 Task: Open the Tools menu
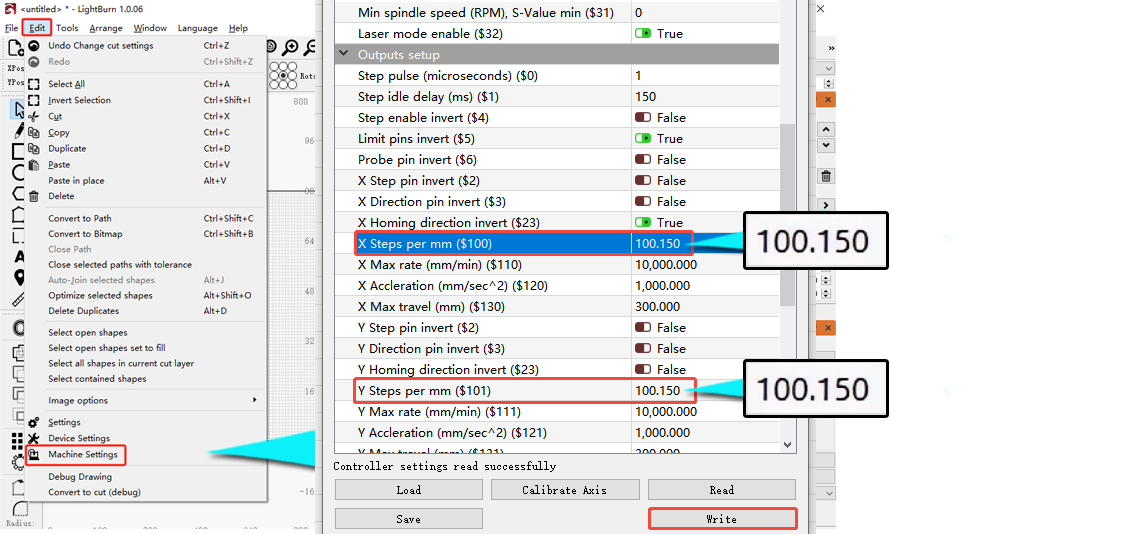point(67,28)
